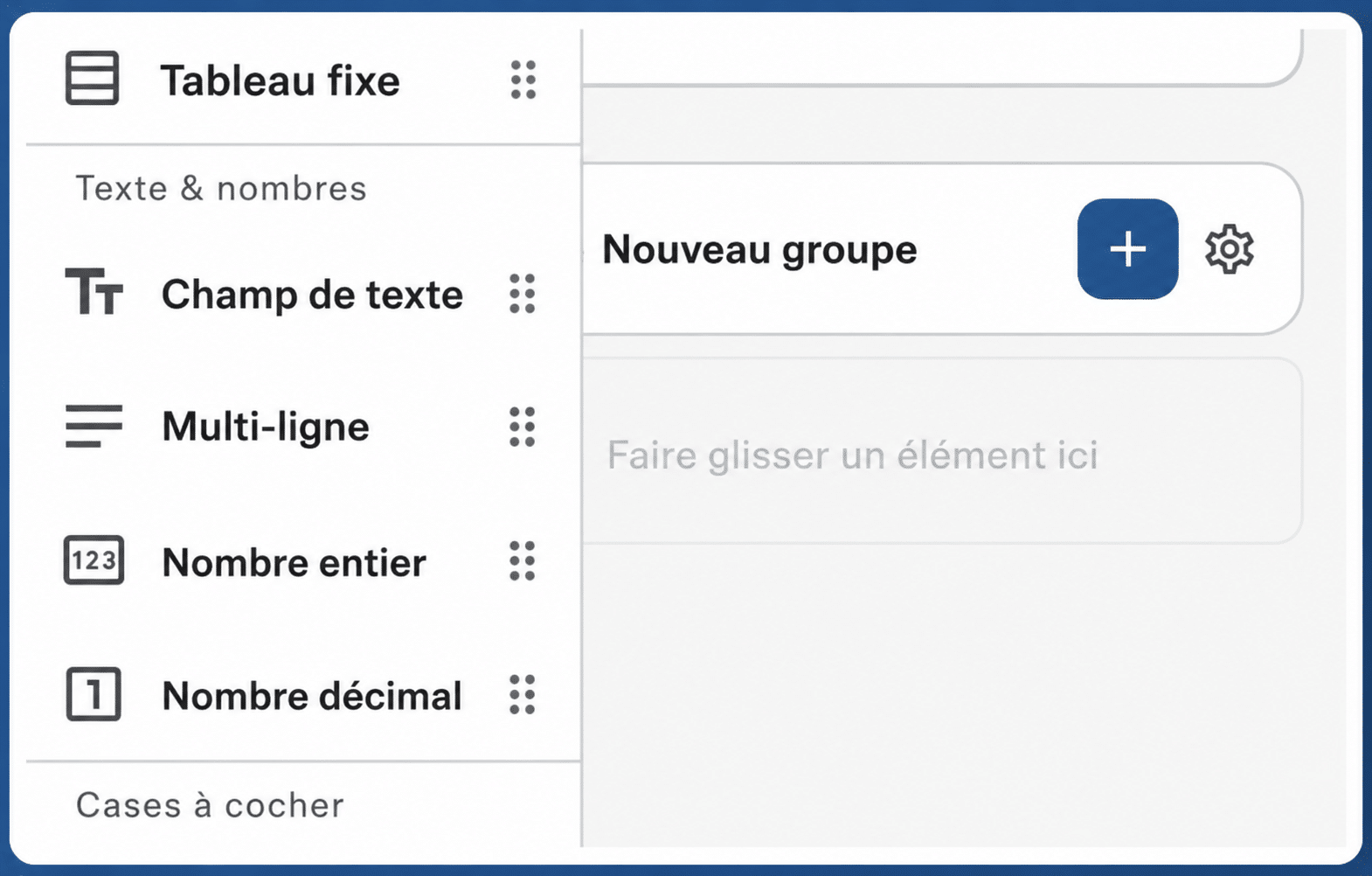
Task: Grab the Tableau fixe drag handle
Action: coord(523,80)
